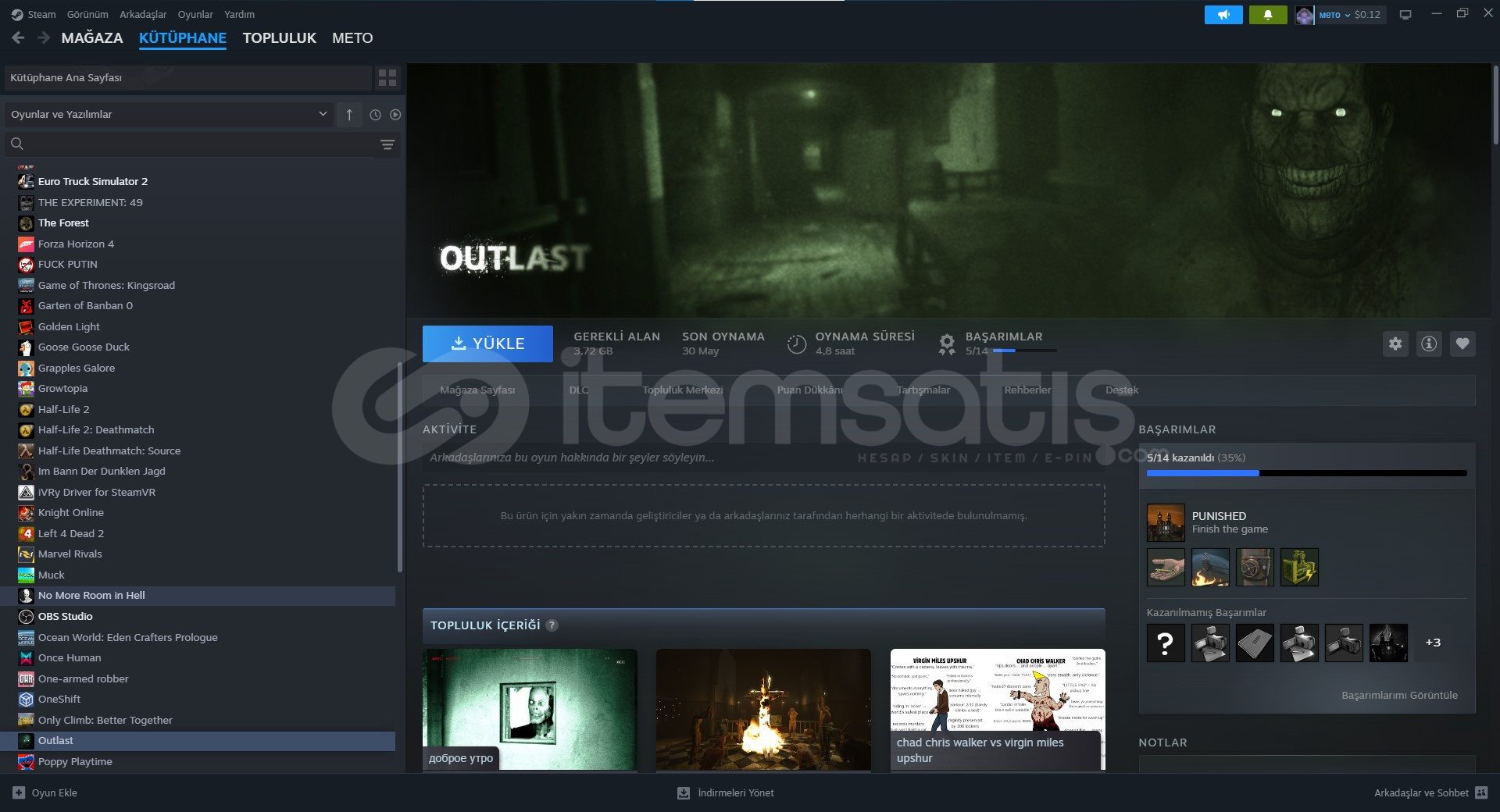Open the доброе утро community screenshot

(530, 709)
